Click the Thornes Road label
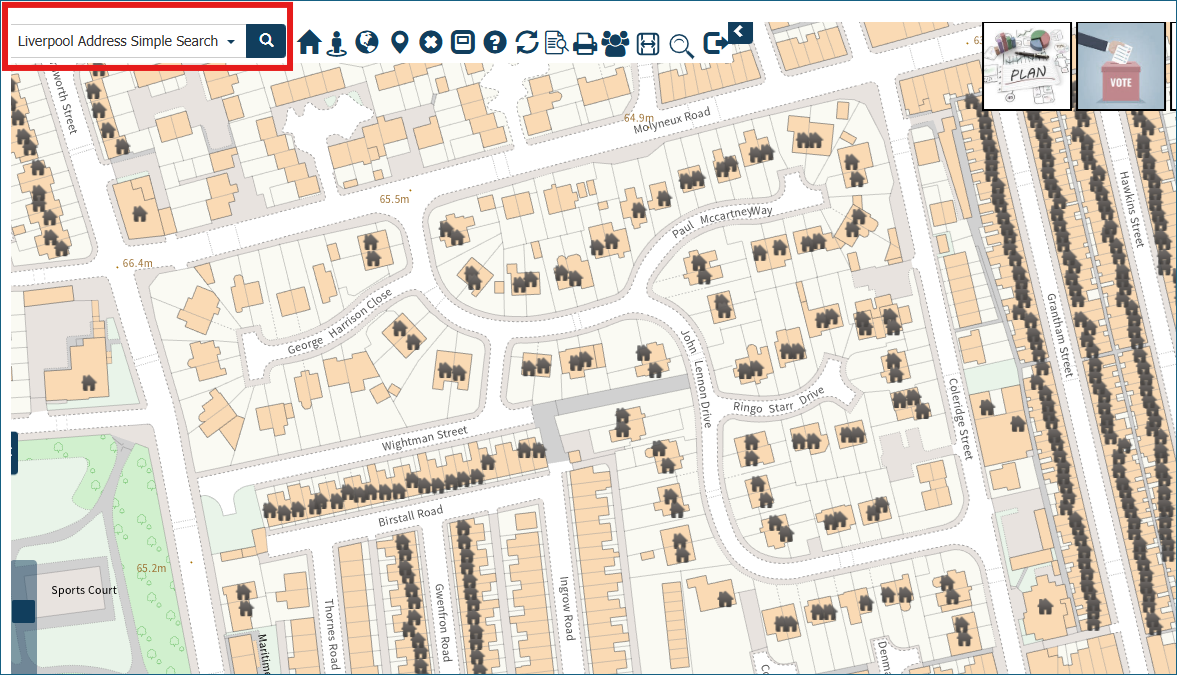1177x675 pixels. point(331,634)
